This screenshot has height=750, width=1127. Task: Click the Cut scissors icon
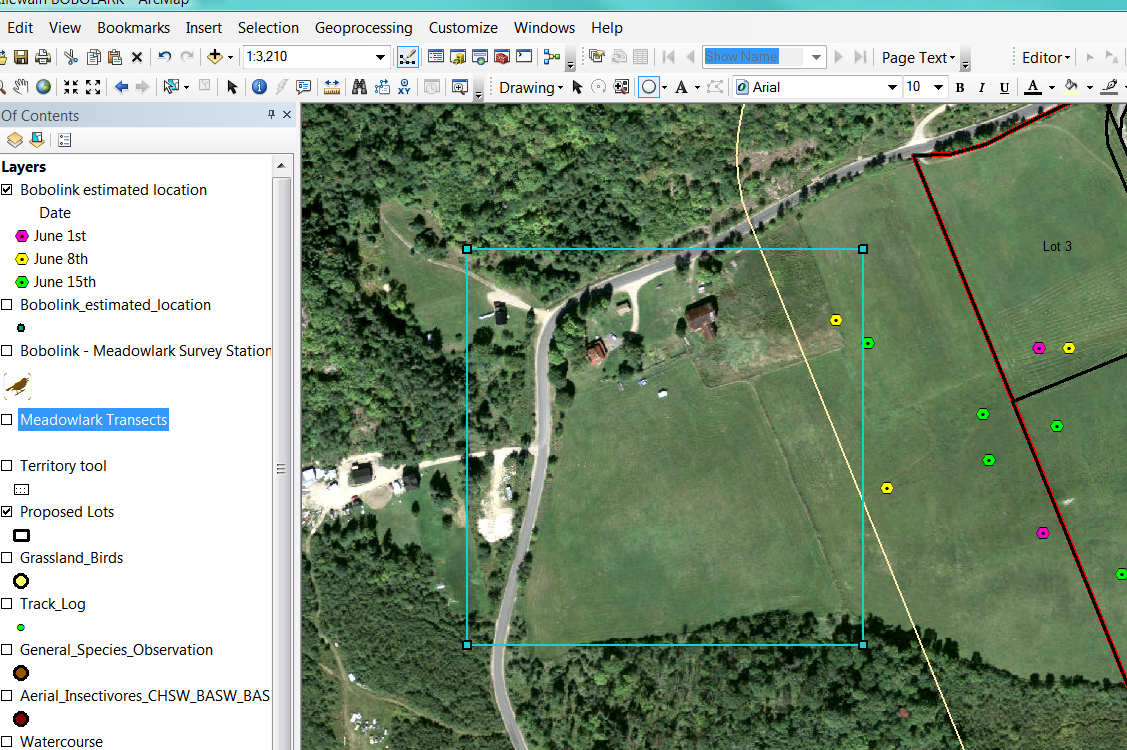[70, 57]
